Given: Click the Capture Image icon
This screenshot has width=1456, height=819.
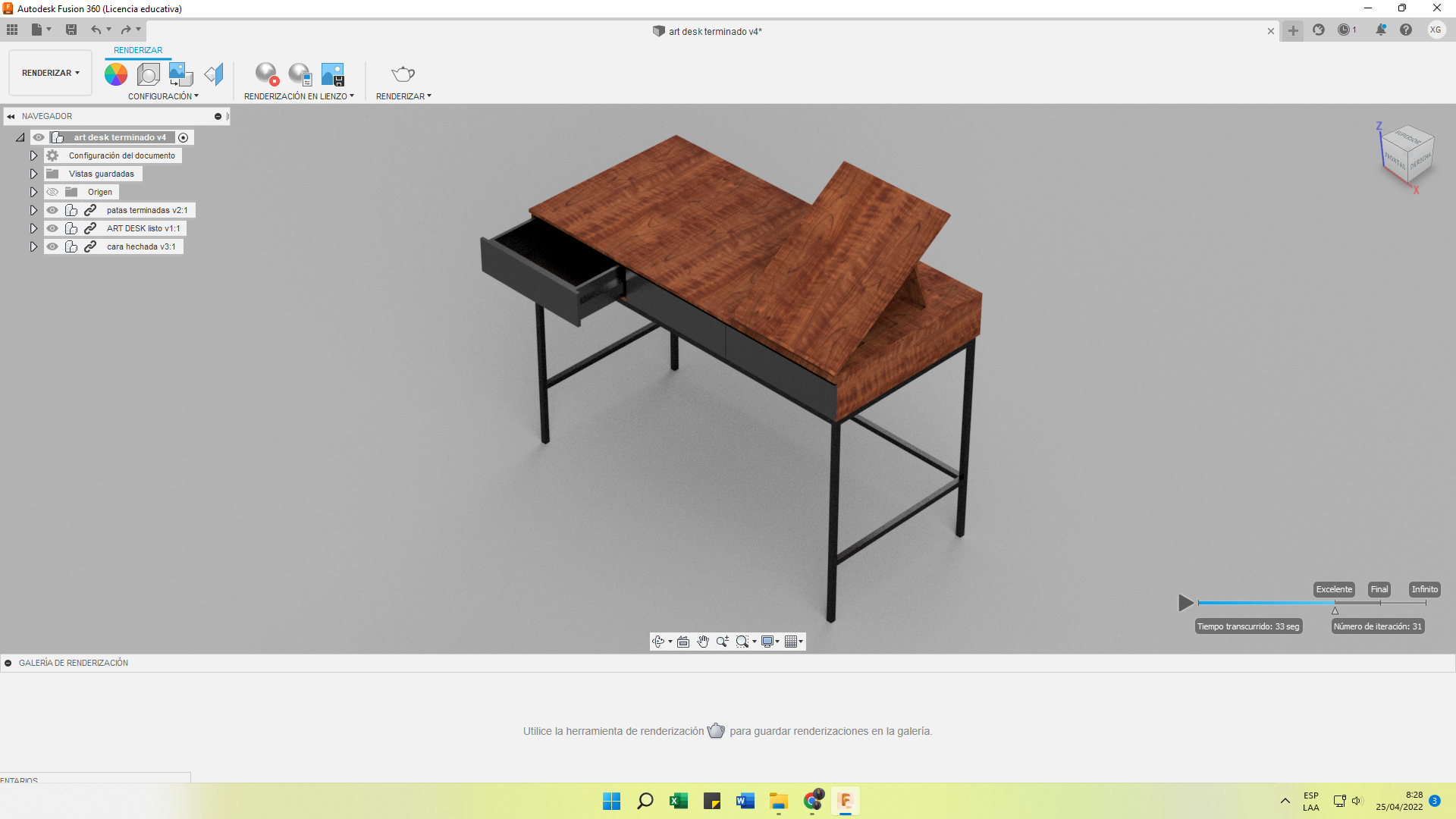Looking at the screenshot, I should point(333,74).
